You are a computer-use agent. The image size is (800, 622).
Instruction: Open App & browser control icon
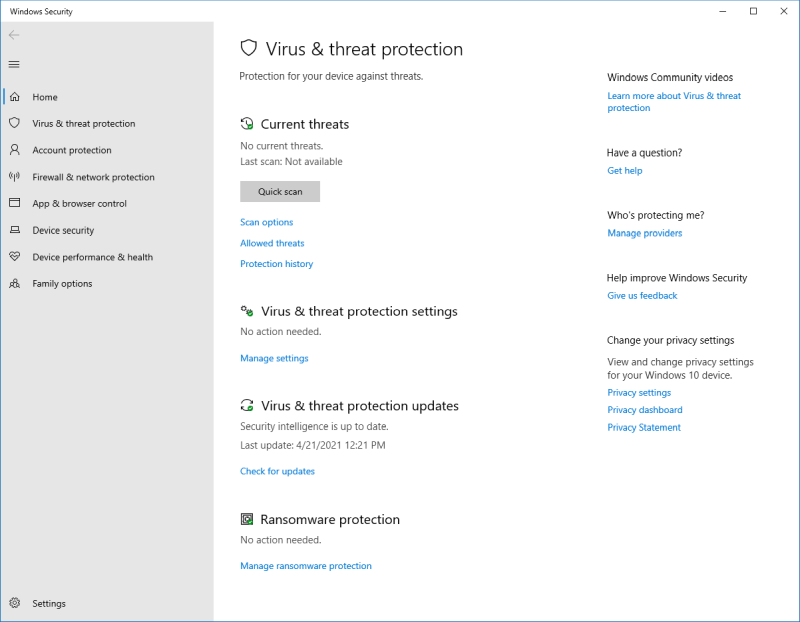14,203
